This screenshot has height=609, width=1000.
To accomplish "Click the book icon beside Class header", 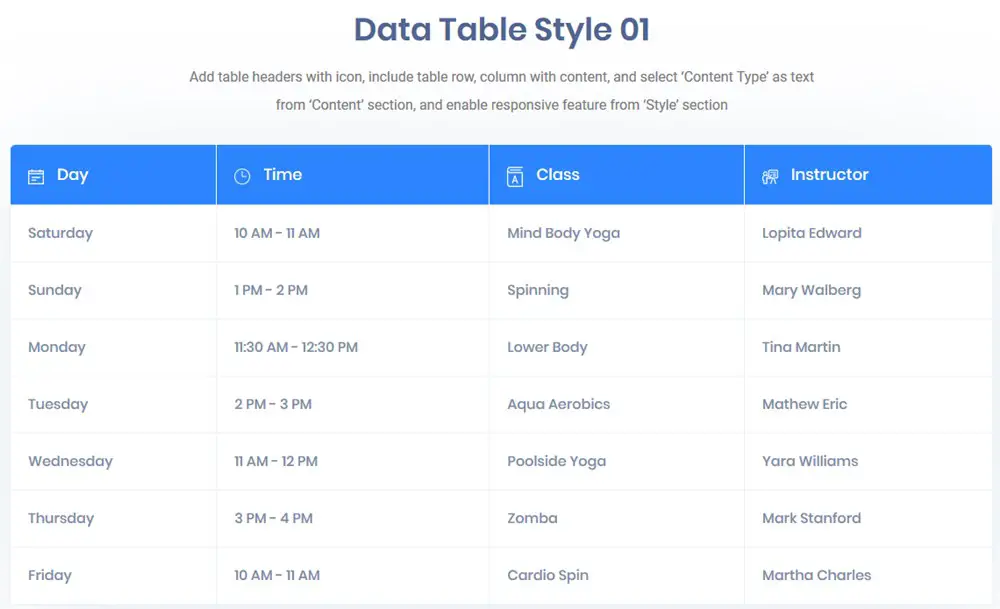I will [515, 176].
